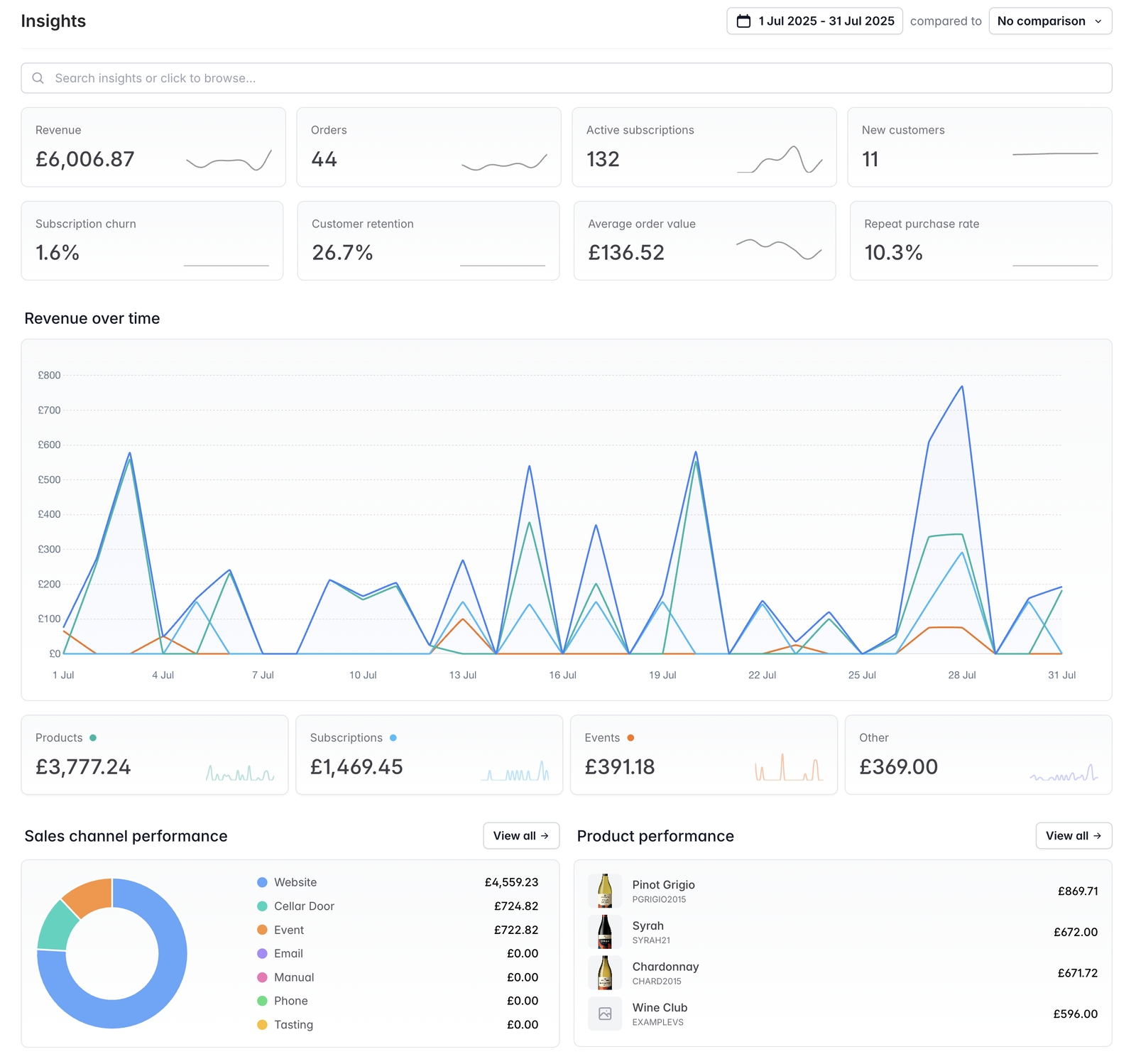Click the Events orange sparkline
The image size is (1136, 1064).
point(789,768)
